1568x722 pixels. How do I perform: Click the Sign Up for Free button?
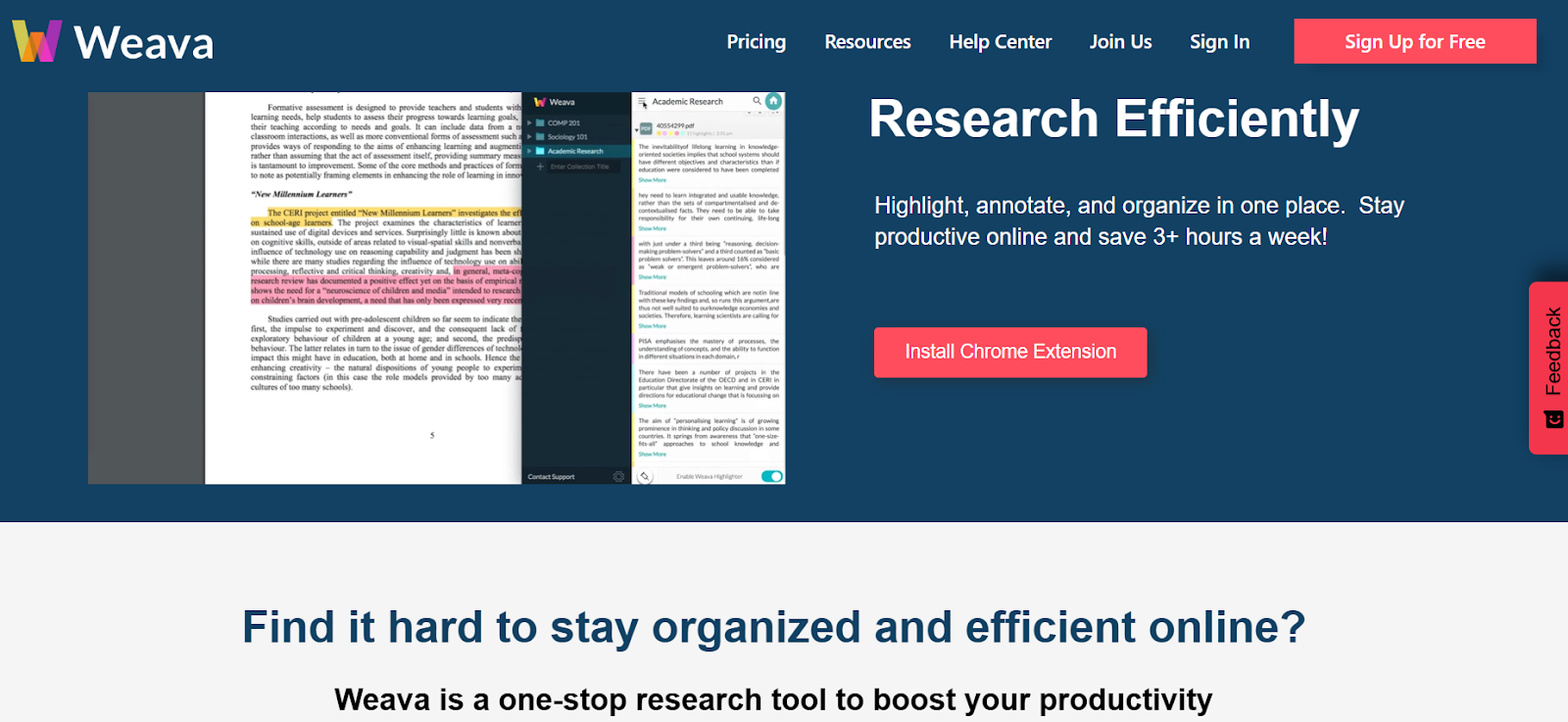coord(1414,41)
